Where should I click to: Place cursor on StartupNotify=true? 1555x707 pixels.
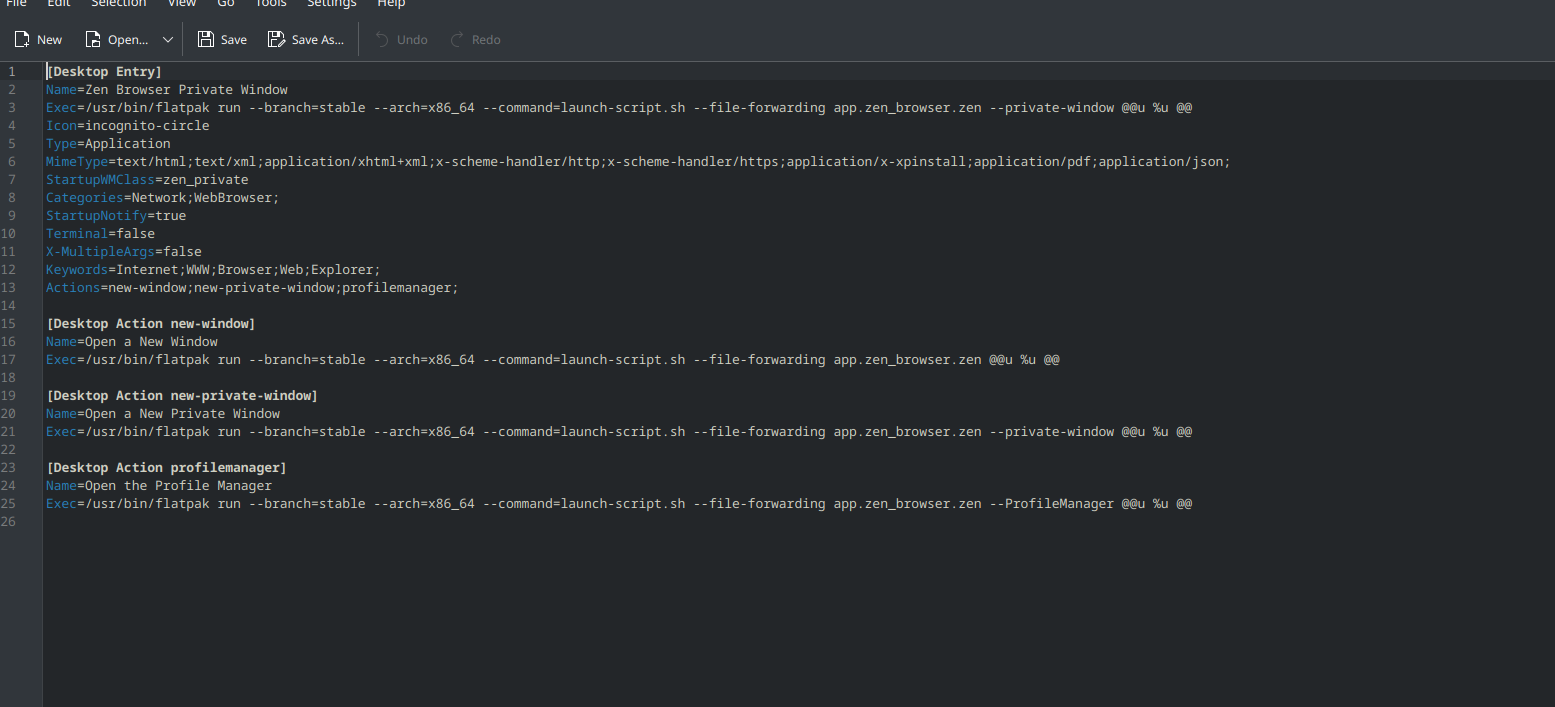pyautogui.click(x=116, y=216)
